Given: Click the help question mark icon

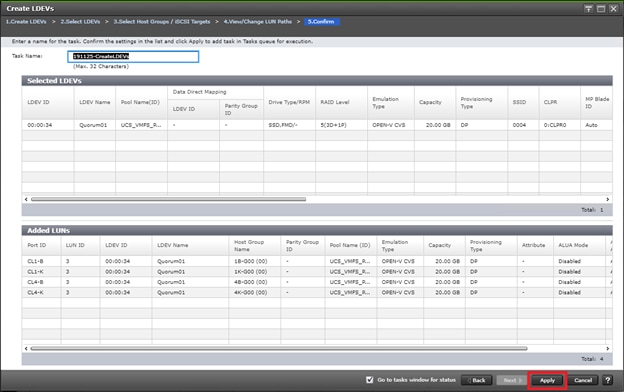Looking at the screenshot, I should 608,380.
